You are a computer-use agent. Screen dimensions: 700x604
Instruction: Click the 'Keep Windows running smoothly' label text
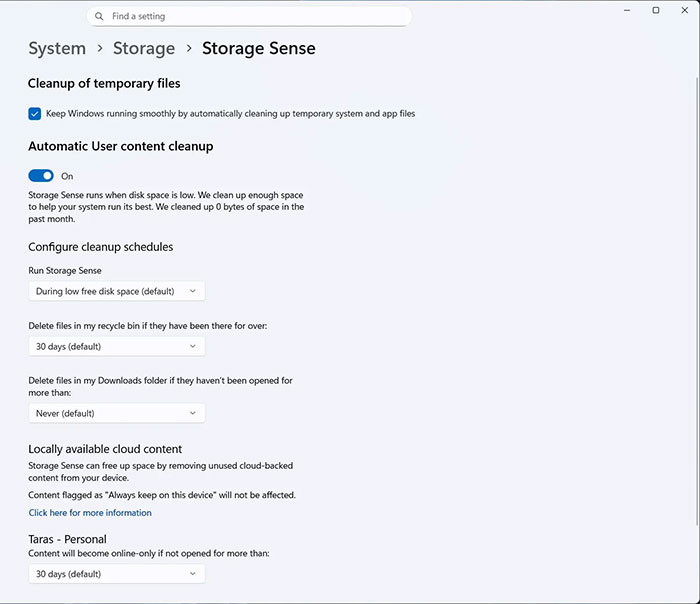coord(230,114)
